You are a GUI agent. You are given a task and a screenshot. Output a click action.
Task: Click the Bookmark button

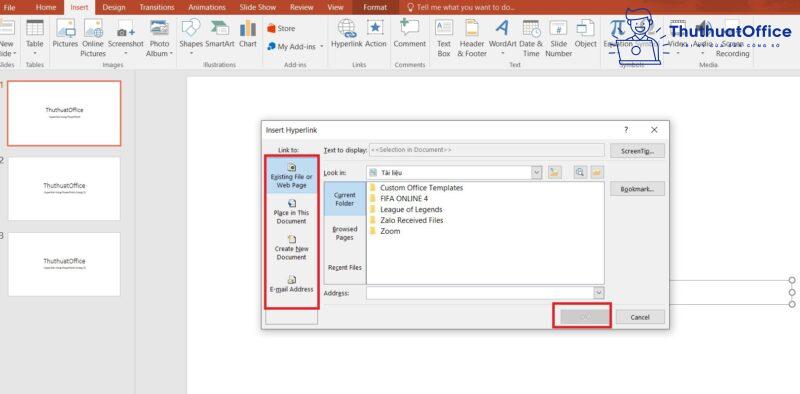point(637,189)
